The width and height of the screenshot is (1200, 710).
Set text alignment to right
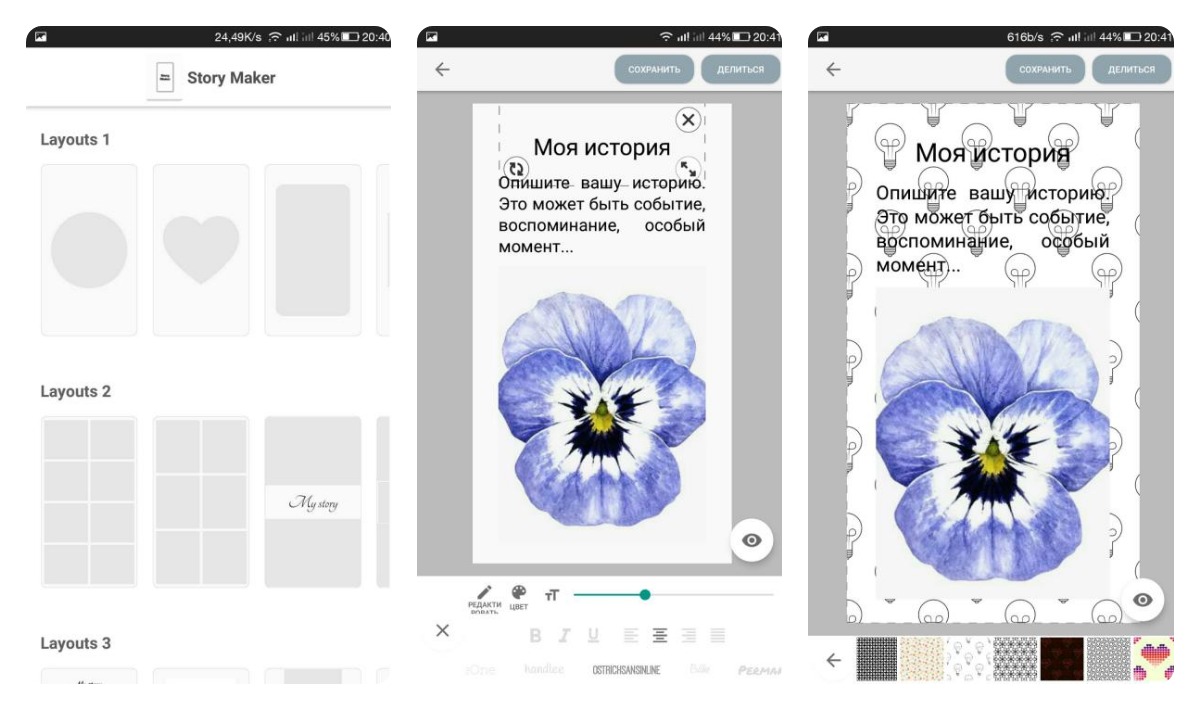click(688, 635)
